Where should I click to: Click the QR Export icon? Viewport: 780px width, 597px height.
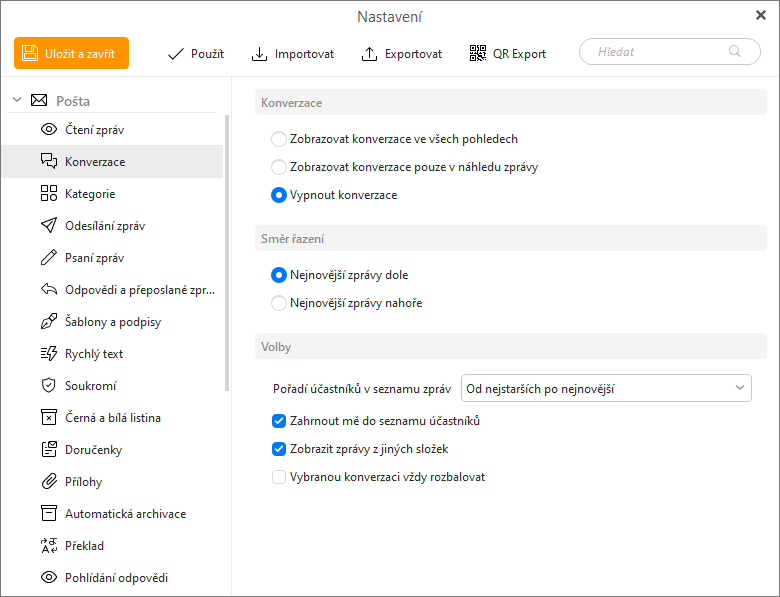pos(477,54)
